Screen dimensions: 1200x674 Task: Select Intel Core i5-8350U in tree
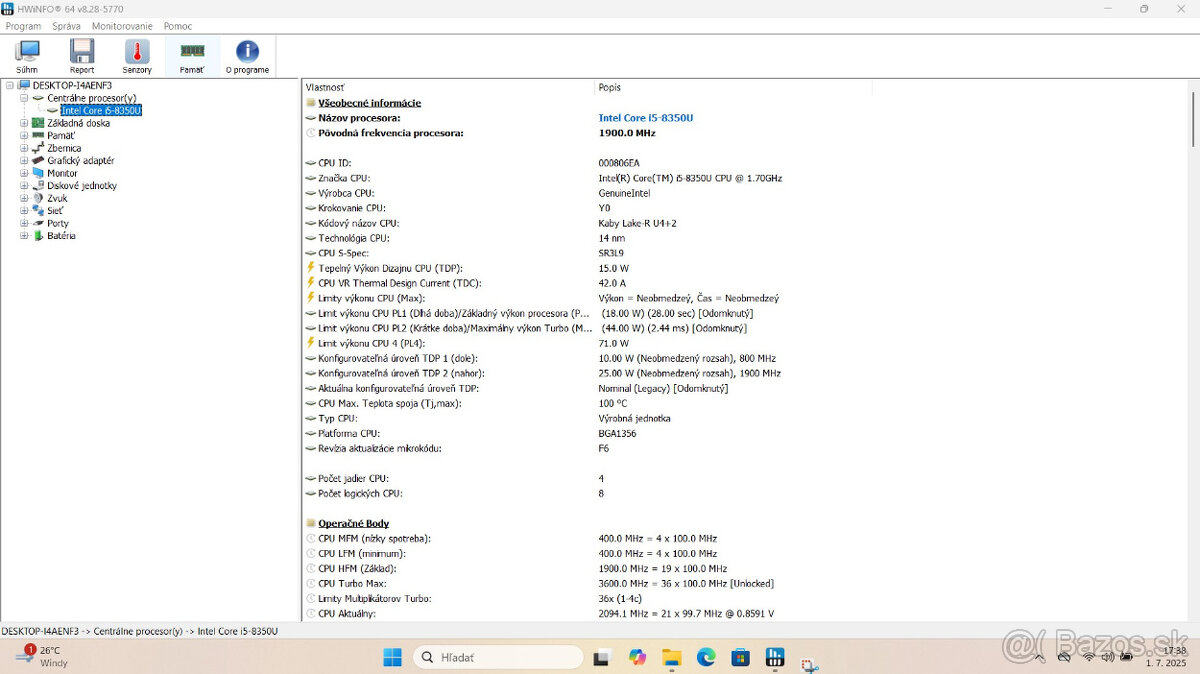coord(100,110)
